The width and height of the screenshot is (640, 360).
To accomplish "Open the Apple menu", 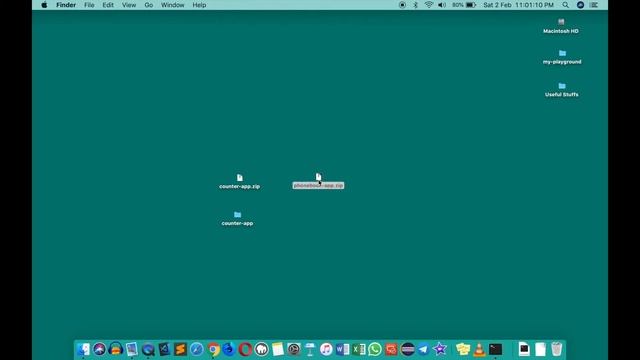I will [x=44, y=5].
